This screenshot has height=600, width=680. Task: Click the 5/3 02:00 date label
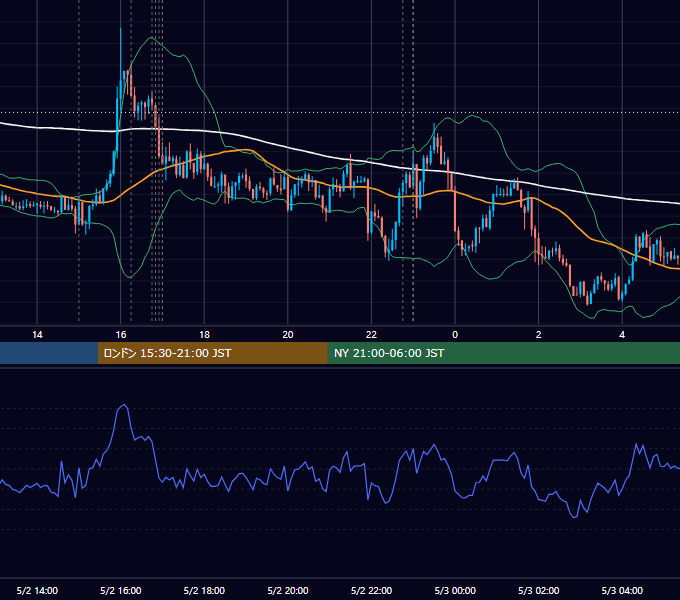539,590
